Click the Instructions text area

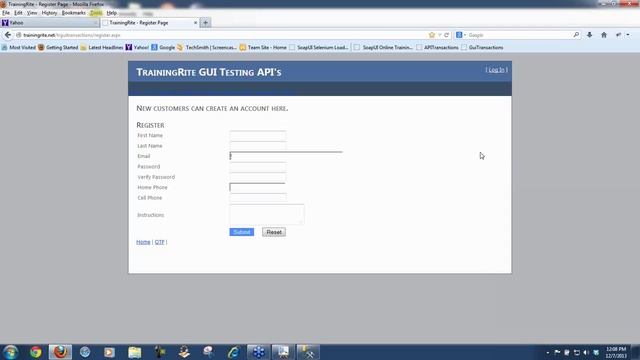(x=267, y=214)
